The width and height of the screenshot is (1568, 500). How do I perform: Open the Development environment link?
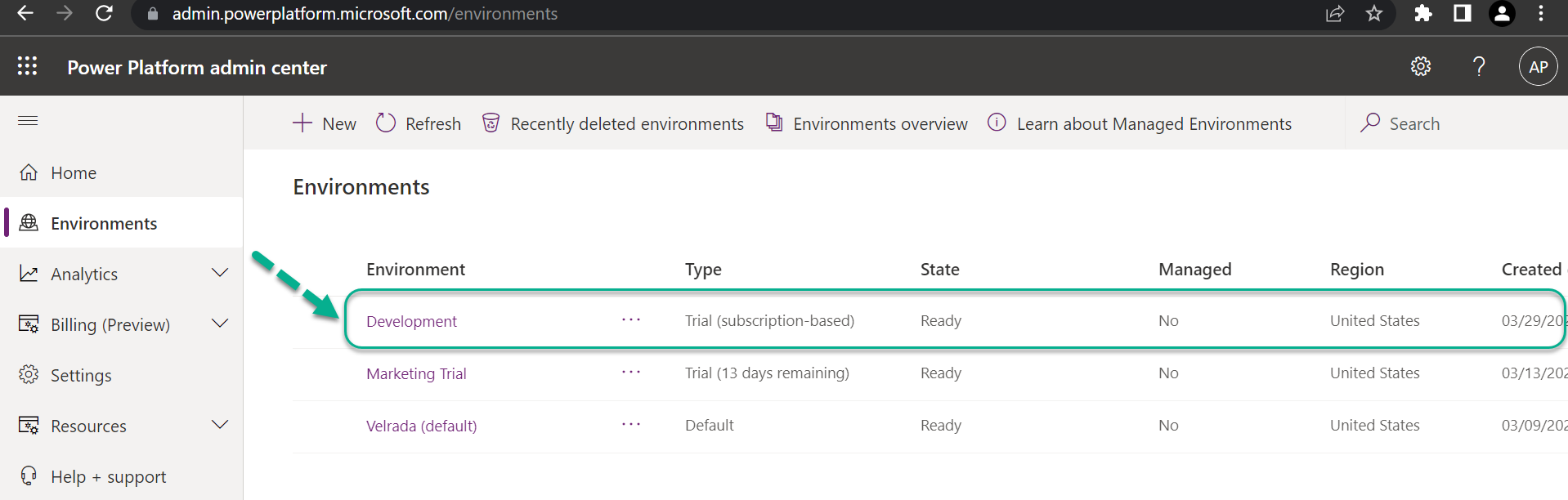(411, 321)
